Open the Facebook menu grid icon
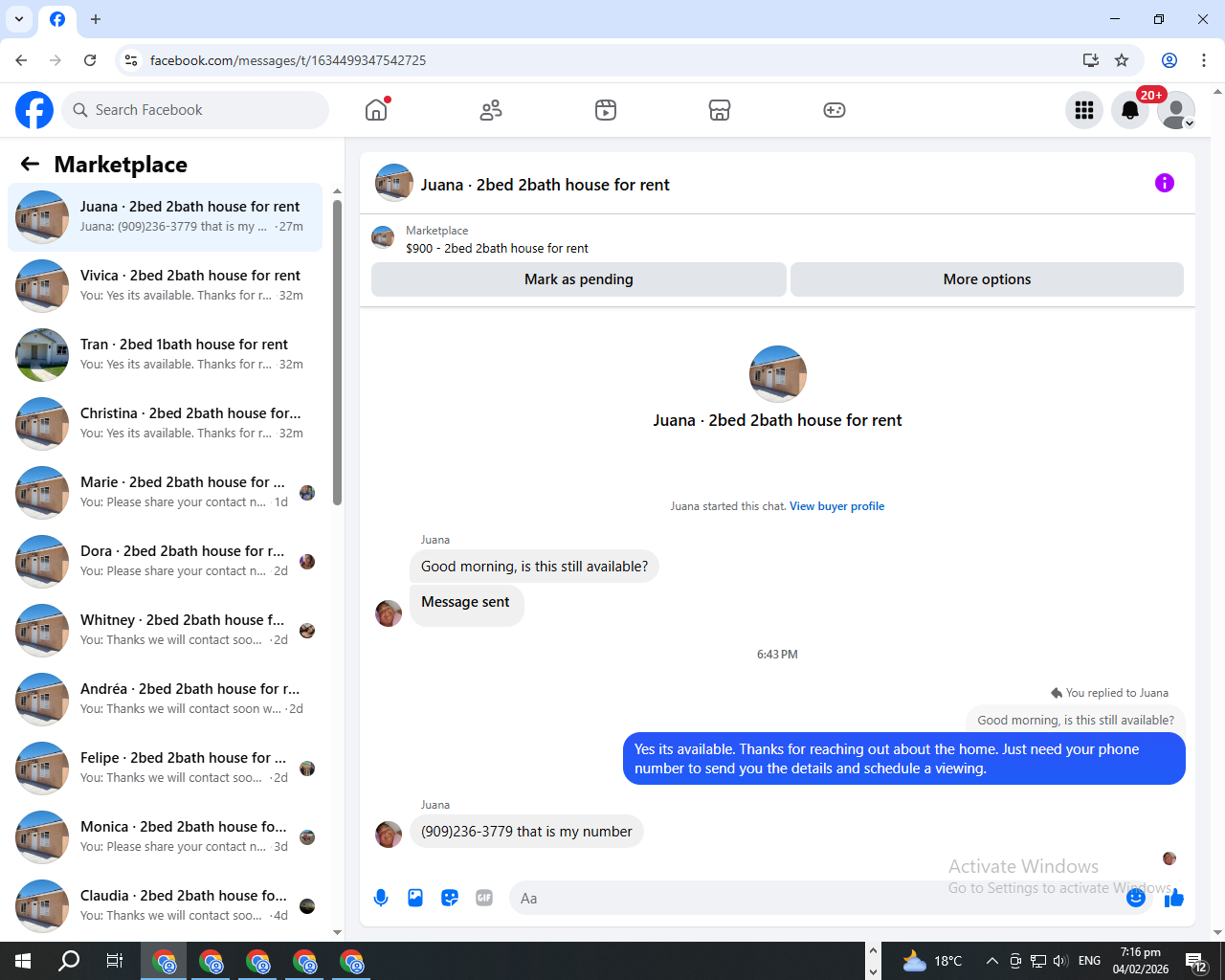 (x=1084, y=110)
